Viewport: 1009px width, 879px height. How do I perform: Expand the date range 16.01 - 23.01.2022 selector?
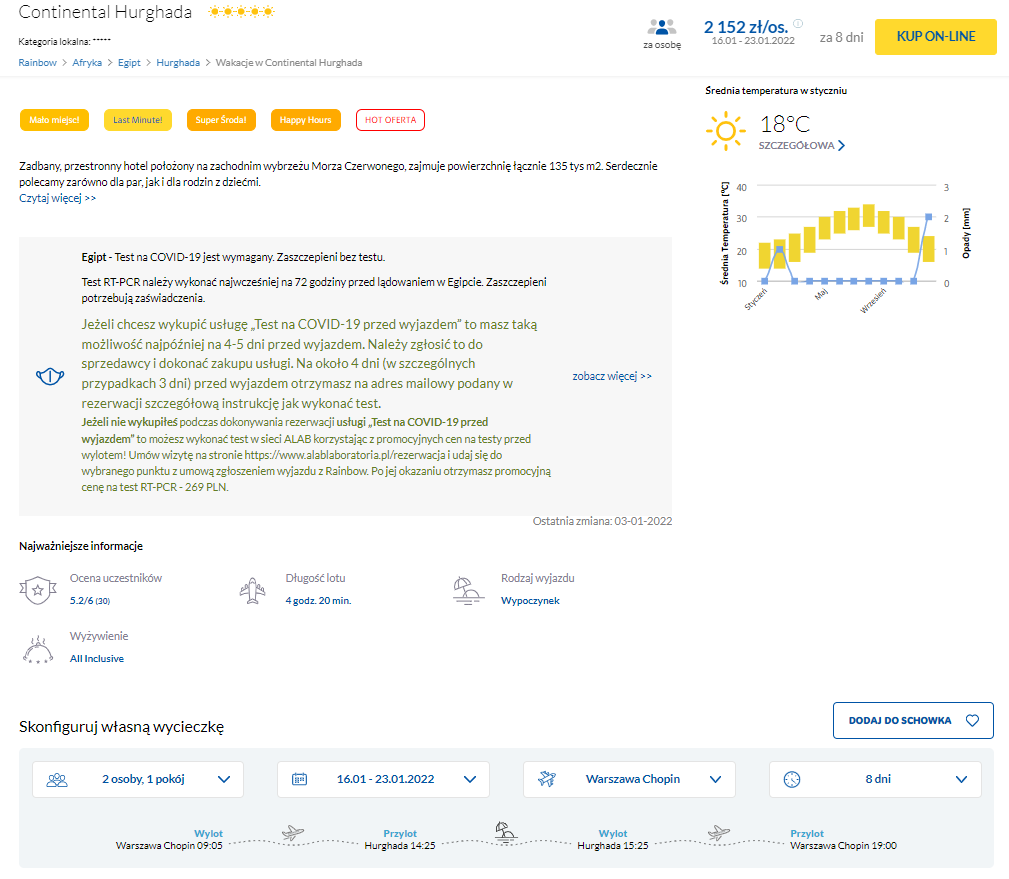383,779
